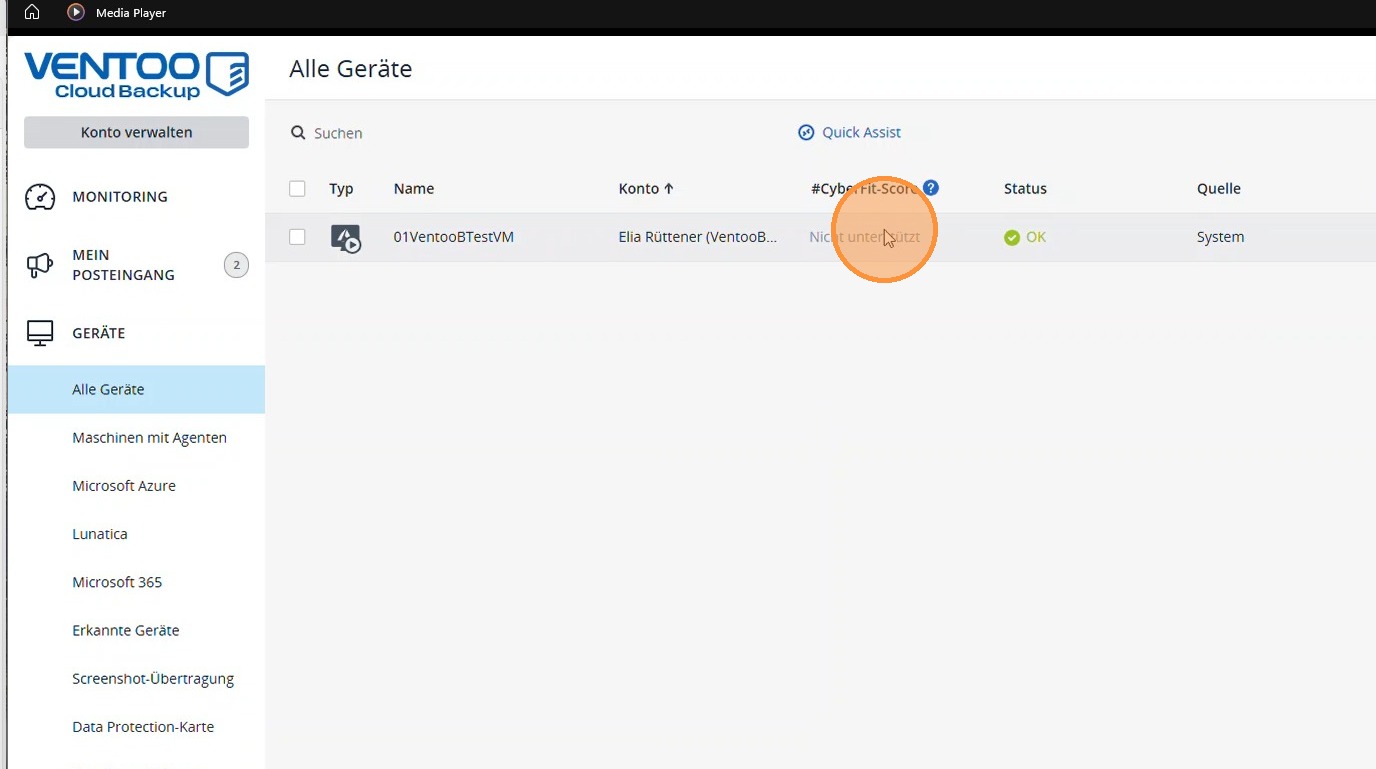Sort devices by the Konto column
This screenshot has width=1376, height=769.
[x=646, y=188]
